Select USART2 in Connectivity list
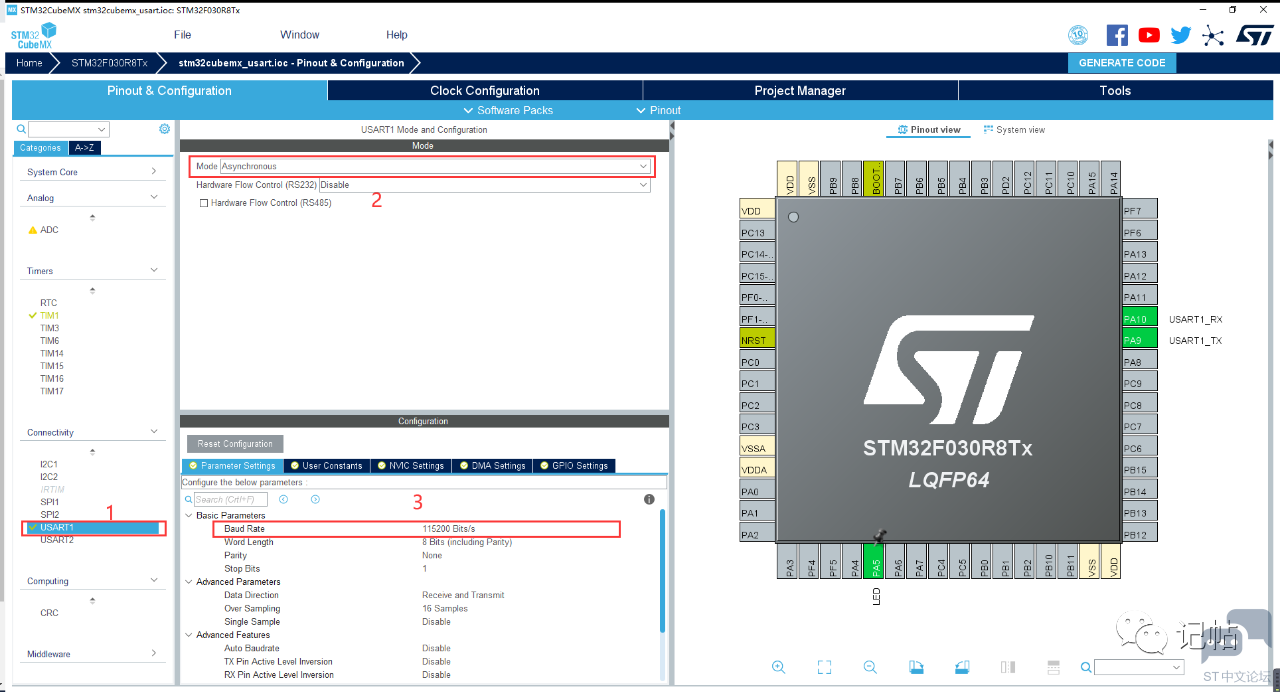Viewport: 1280px width, 692px height. [x=57, y=540]
